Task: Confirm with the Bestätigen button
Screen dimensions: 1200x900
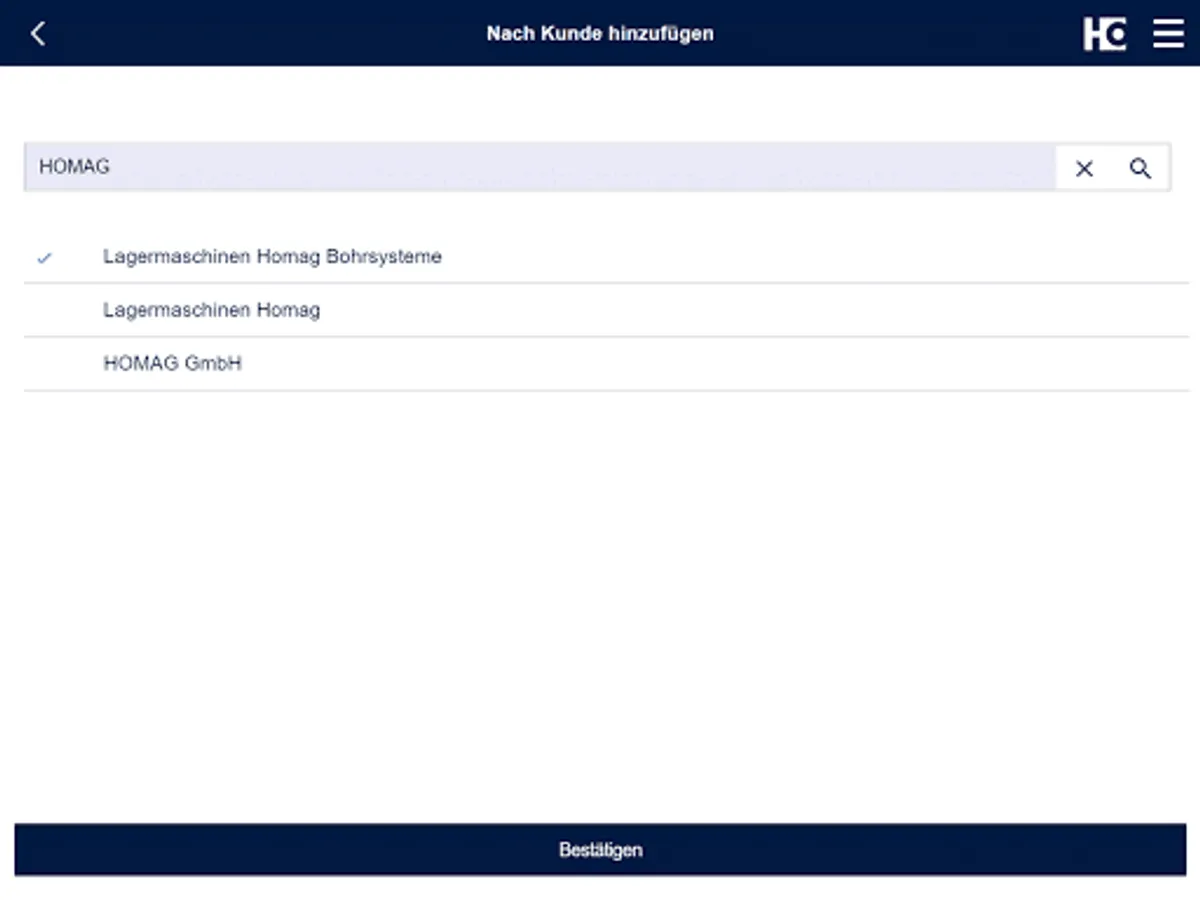Action: click(x=600, y=850)
